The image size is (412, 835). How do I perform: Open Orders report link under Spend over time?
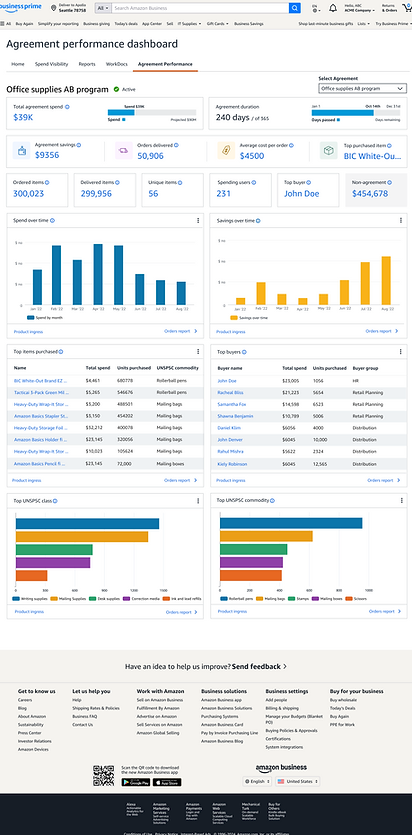click(x=180, y=331)
